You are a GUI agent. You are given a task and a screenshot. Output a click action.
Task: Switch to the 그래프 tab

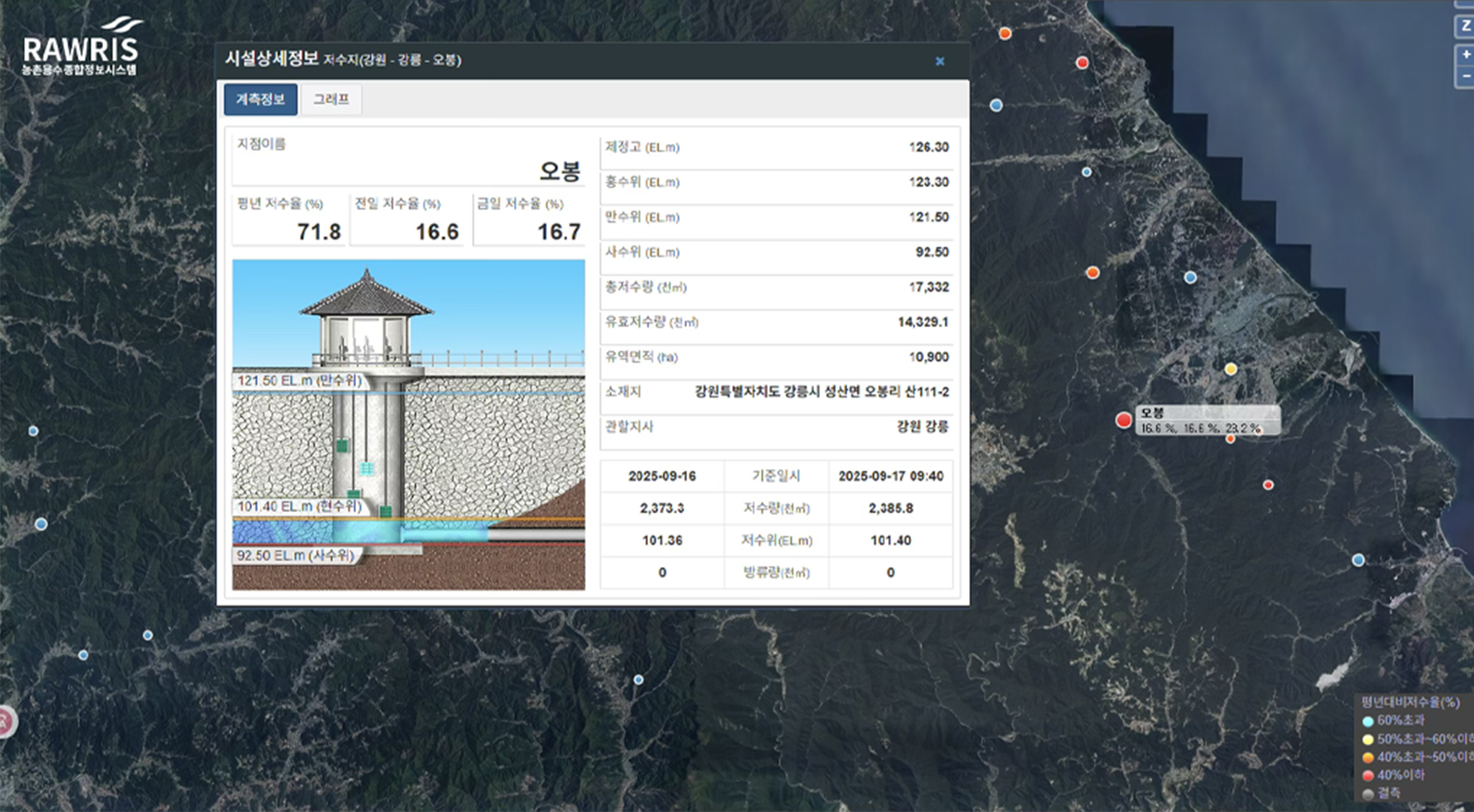pos(331,99)
